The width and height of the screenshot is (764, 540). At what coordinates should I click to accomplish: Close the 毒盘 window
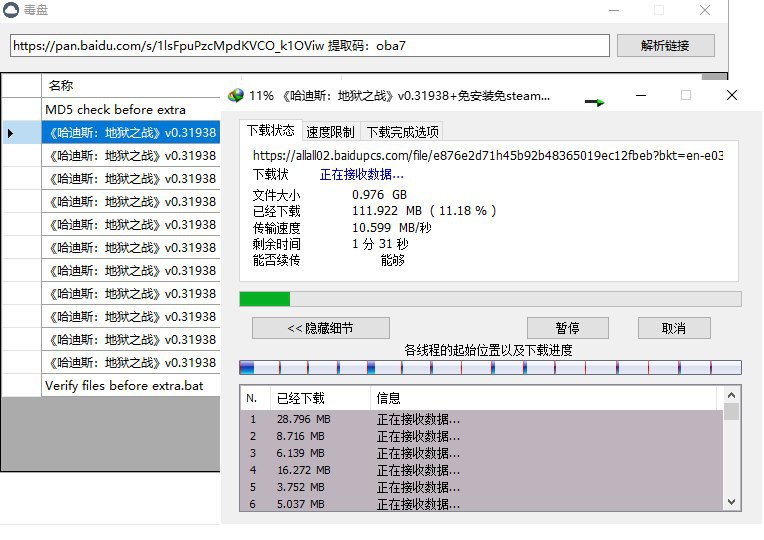pyautogui.click(x=705, y=10)
